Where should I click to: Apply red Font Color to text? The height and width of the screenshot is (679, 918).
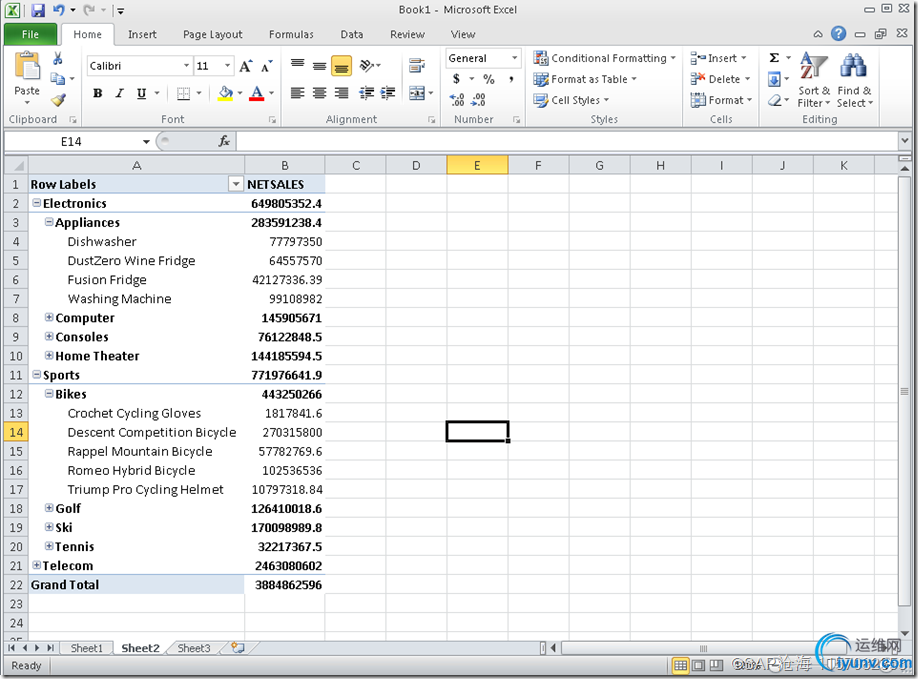256,93
